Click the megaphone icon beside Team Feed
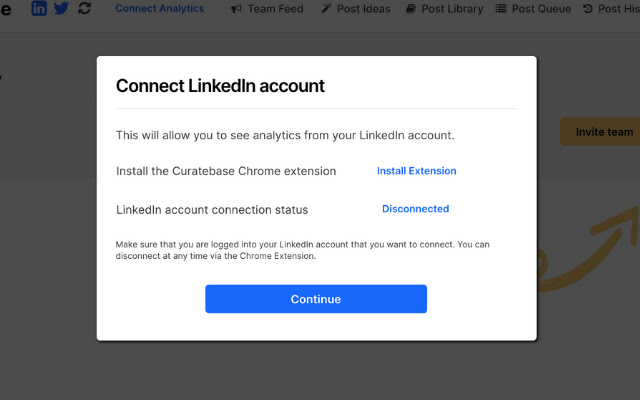Image resolution: width=640 pixels, height=400 pixels. tap(236, 9)
